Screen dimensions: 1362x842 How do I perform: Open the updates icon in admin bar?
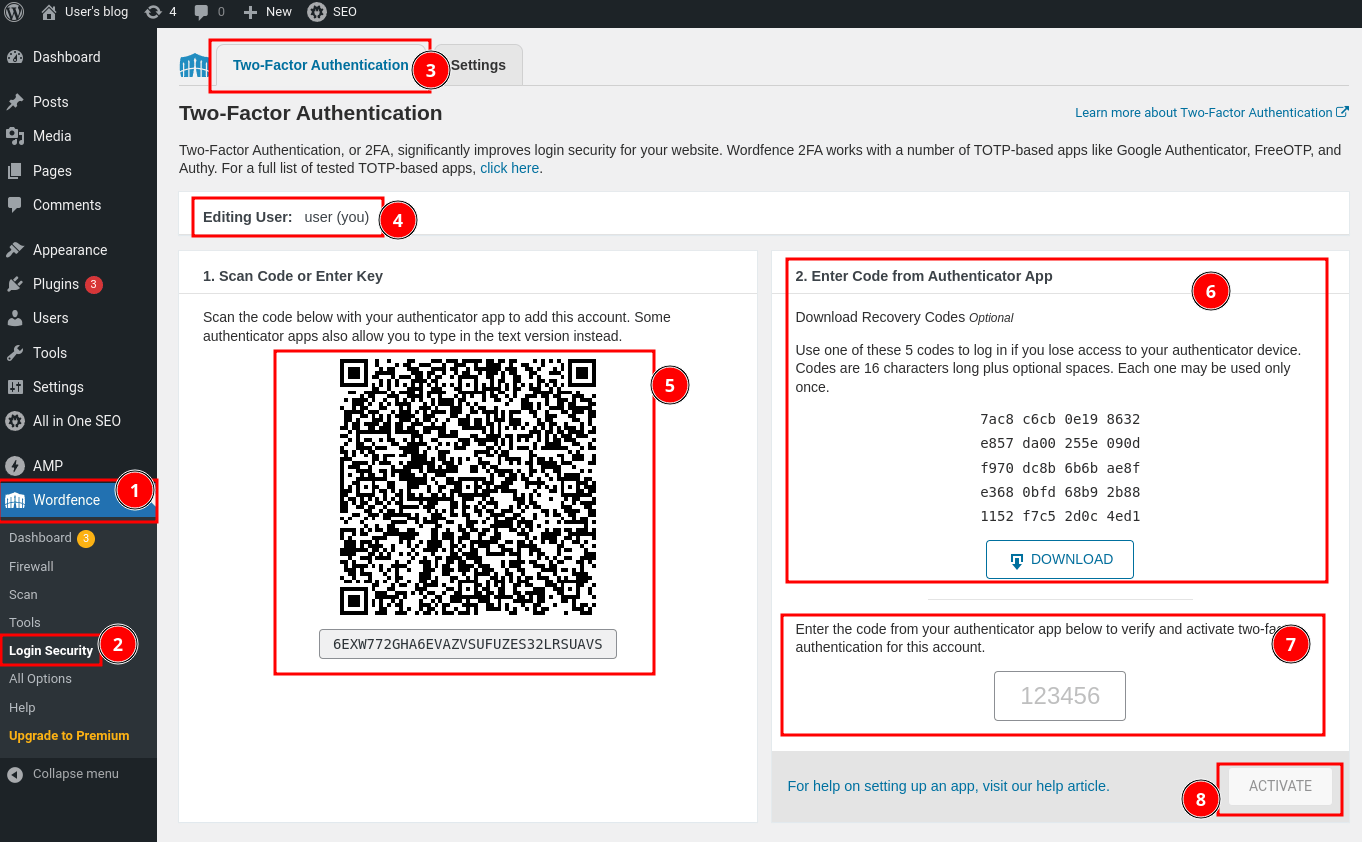coord(153,12)
